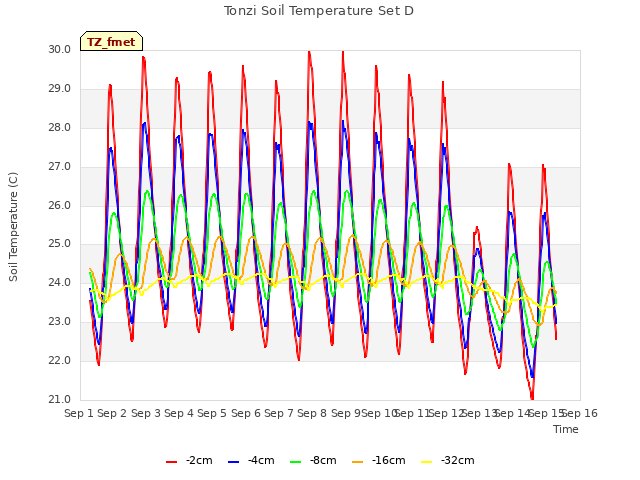This screenshot has width=640, height=480.
Task: Click the Sep 1 x-axis label
Action: (79, 413)
